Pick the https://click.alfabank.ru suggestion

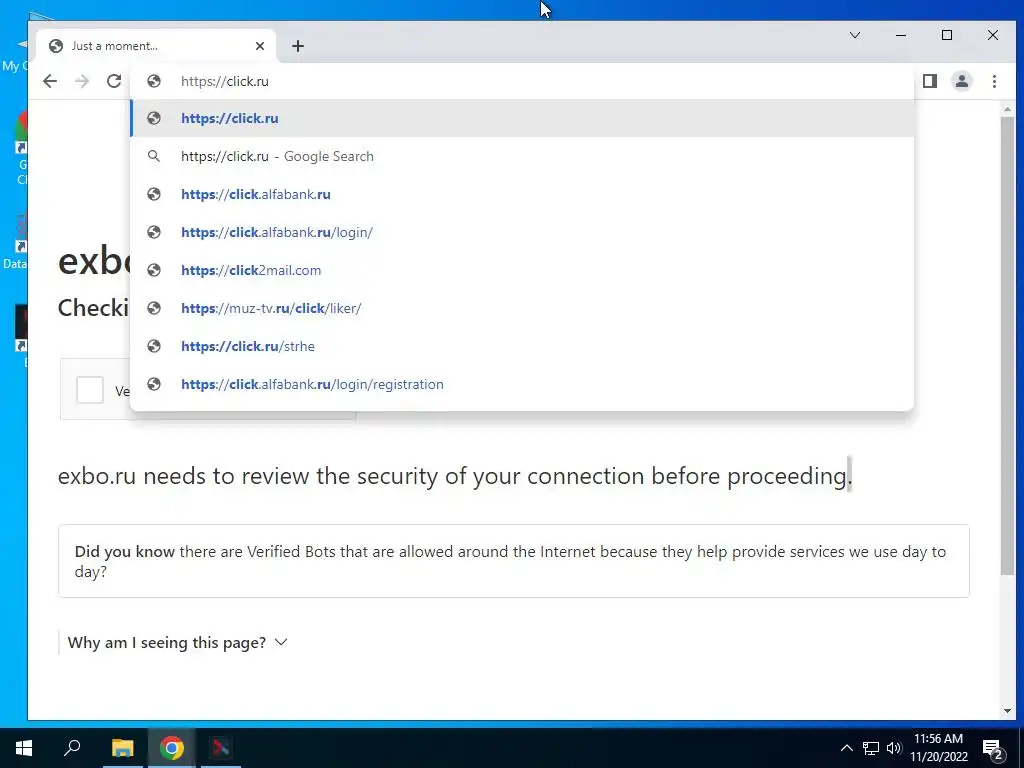tap(522, 194)
